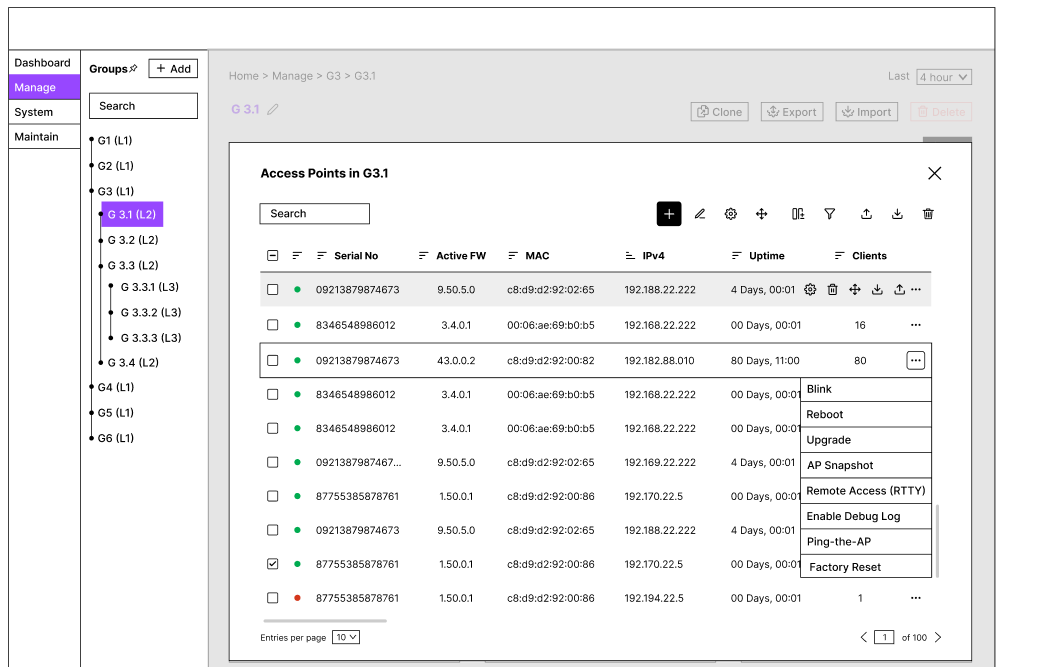Open the three-dot menu in the highlighted first row
The height and width of the screenshot is (667, 1050).
pos(916,289)
